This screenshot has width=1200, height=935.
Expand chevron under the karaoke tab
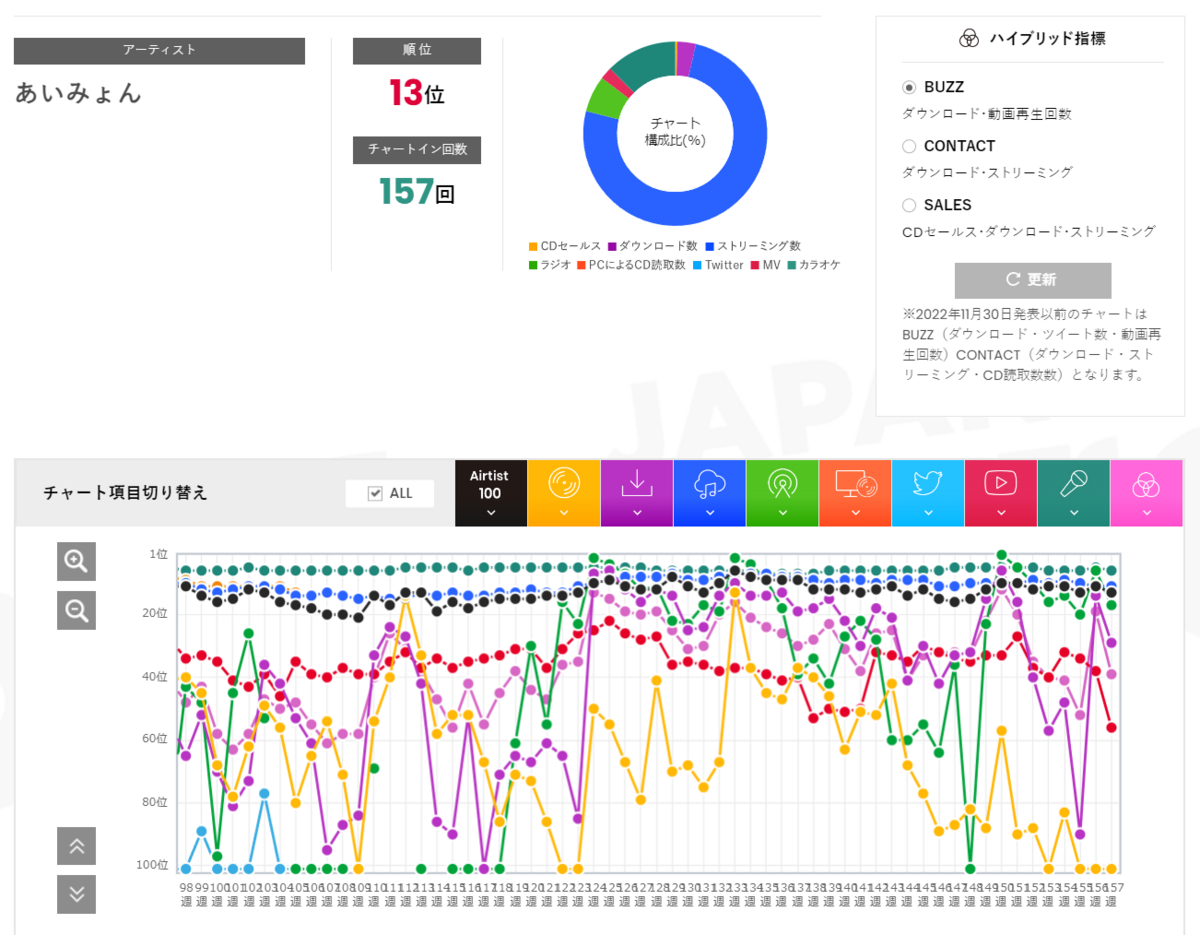(x=1074, y=513)
